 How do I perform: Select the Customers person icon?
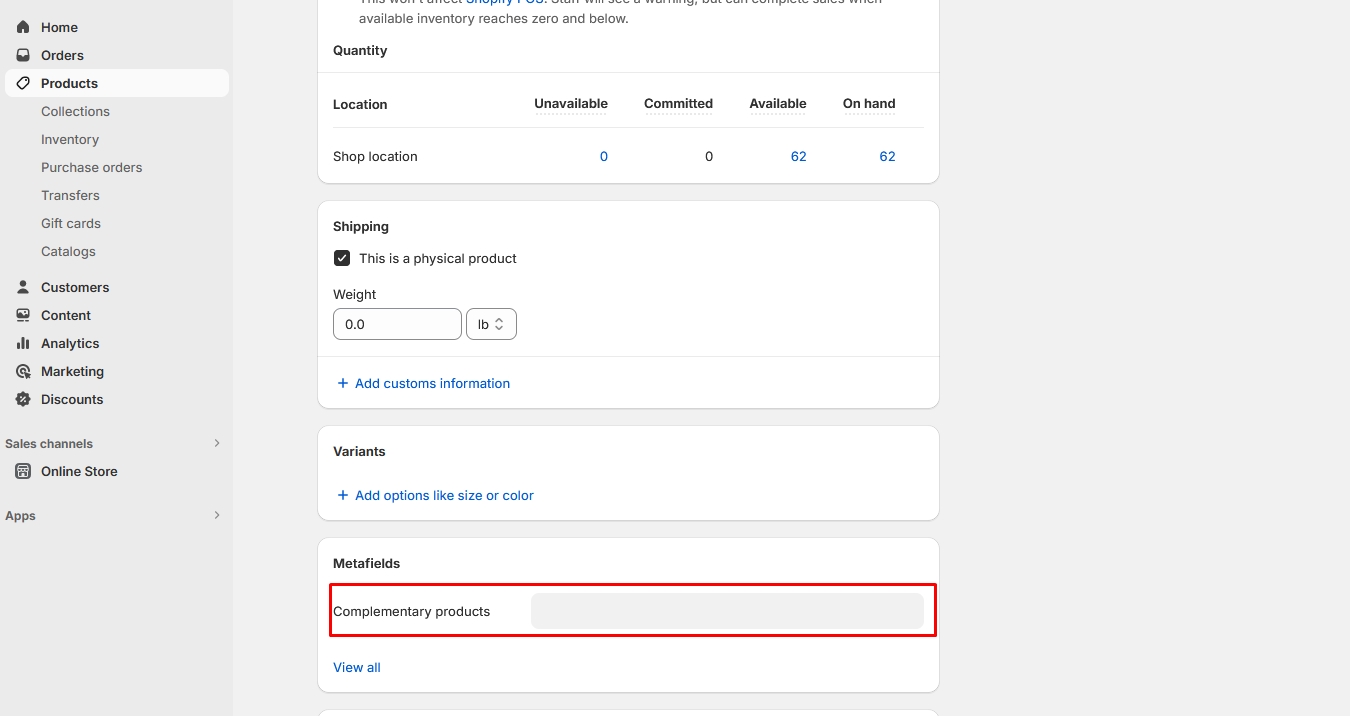tap(23, 287)
